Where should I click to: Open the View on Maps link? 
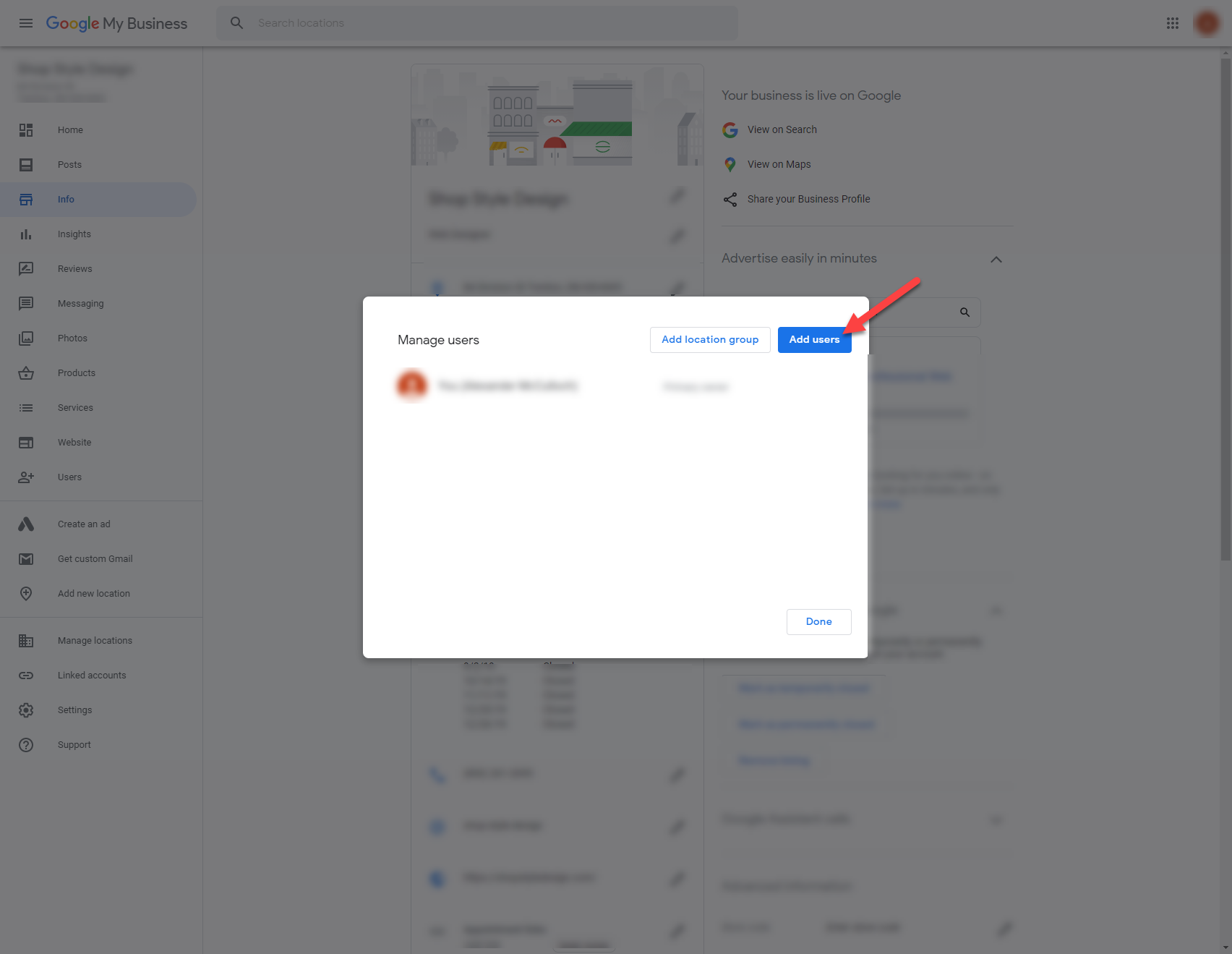pos(779,164)
